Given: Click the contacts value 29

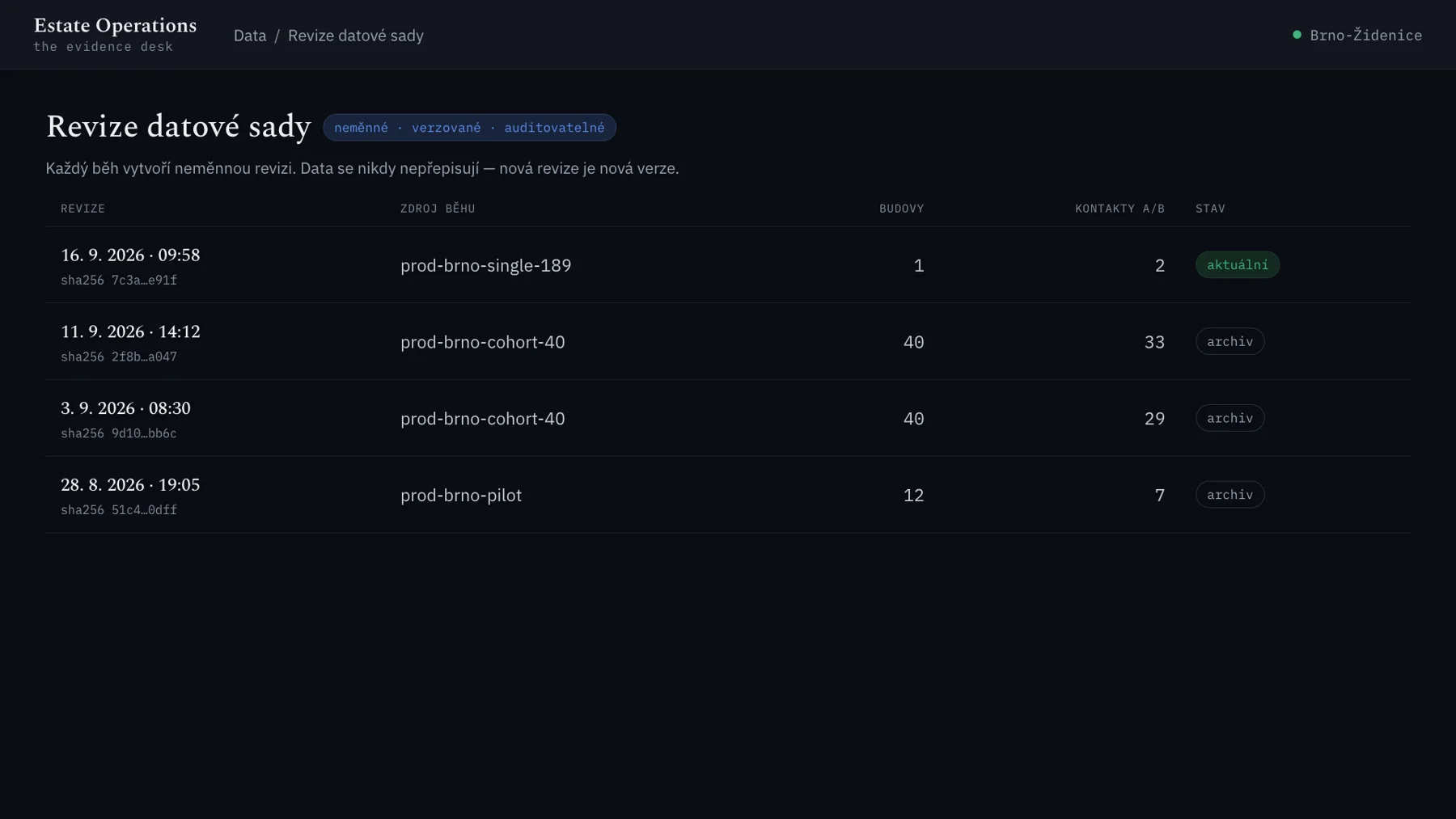Looking at the screenshot, I should pyautogui.click(x=1154, y=419).
